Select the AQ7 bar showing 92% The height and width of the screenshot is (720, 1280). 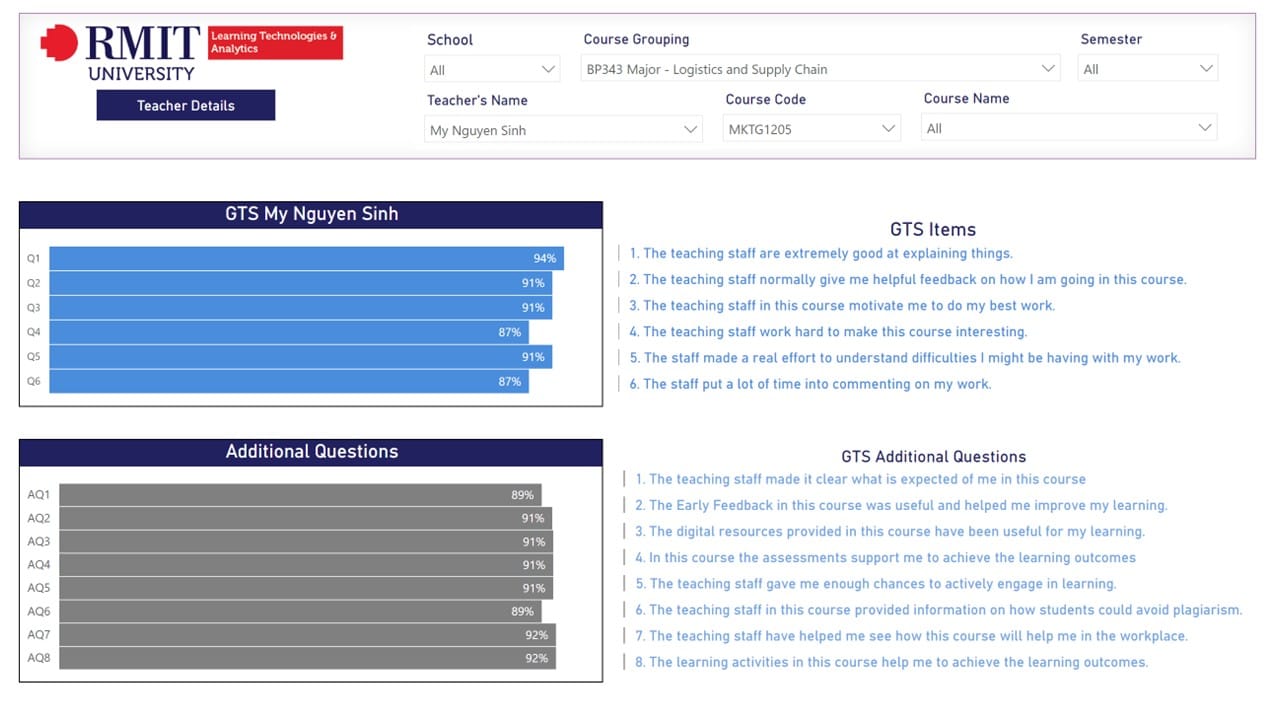[x=307, y=635]
